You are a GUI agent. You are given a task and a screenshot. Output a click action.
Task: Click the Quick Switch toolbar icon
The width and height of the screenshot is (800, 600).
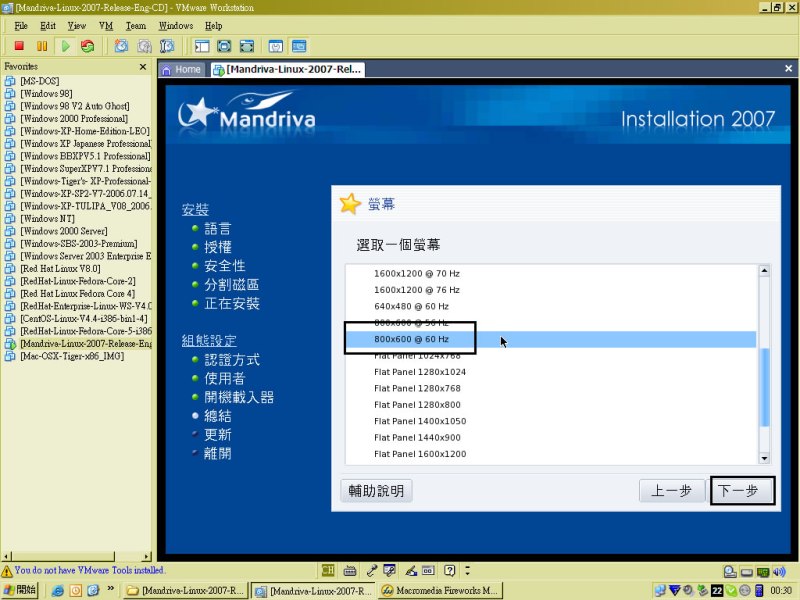(246, 46)
